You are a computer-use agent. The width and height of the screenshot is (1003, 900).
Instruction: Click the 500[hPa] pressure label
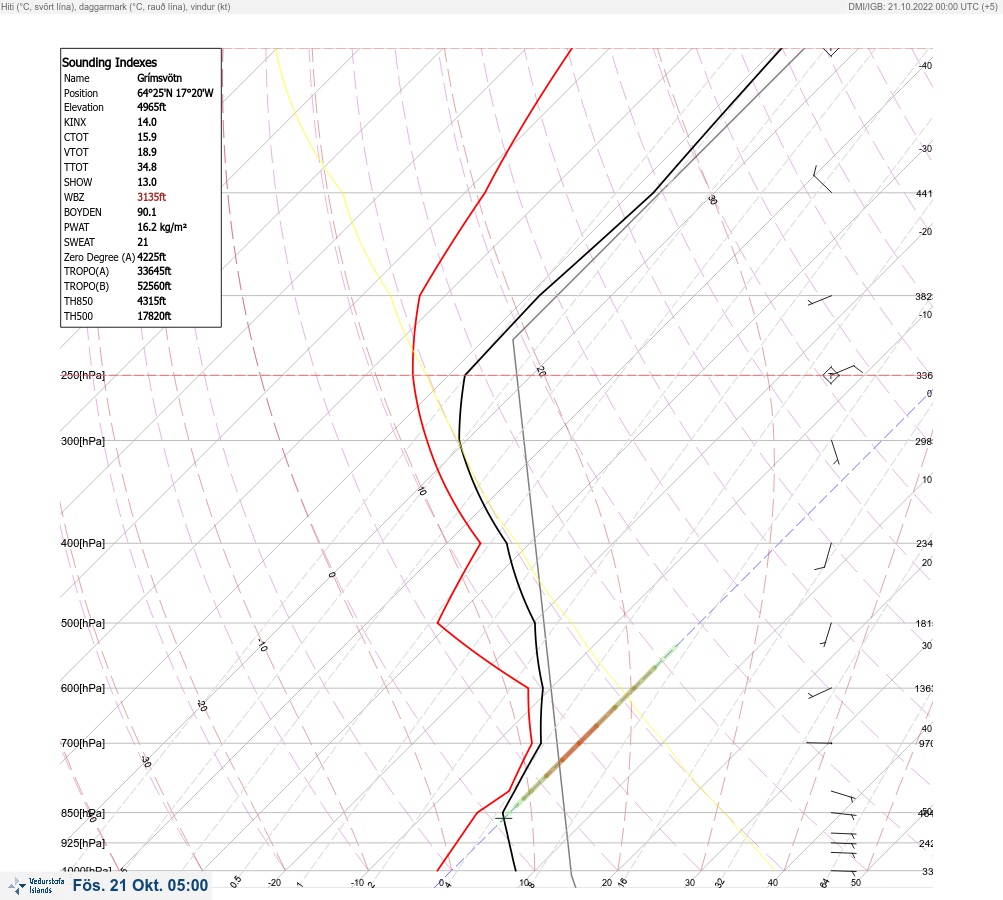click(x=83, y=623)
